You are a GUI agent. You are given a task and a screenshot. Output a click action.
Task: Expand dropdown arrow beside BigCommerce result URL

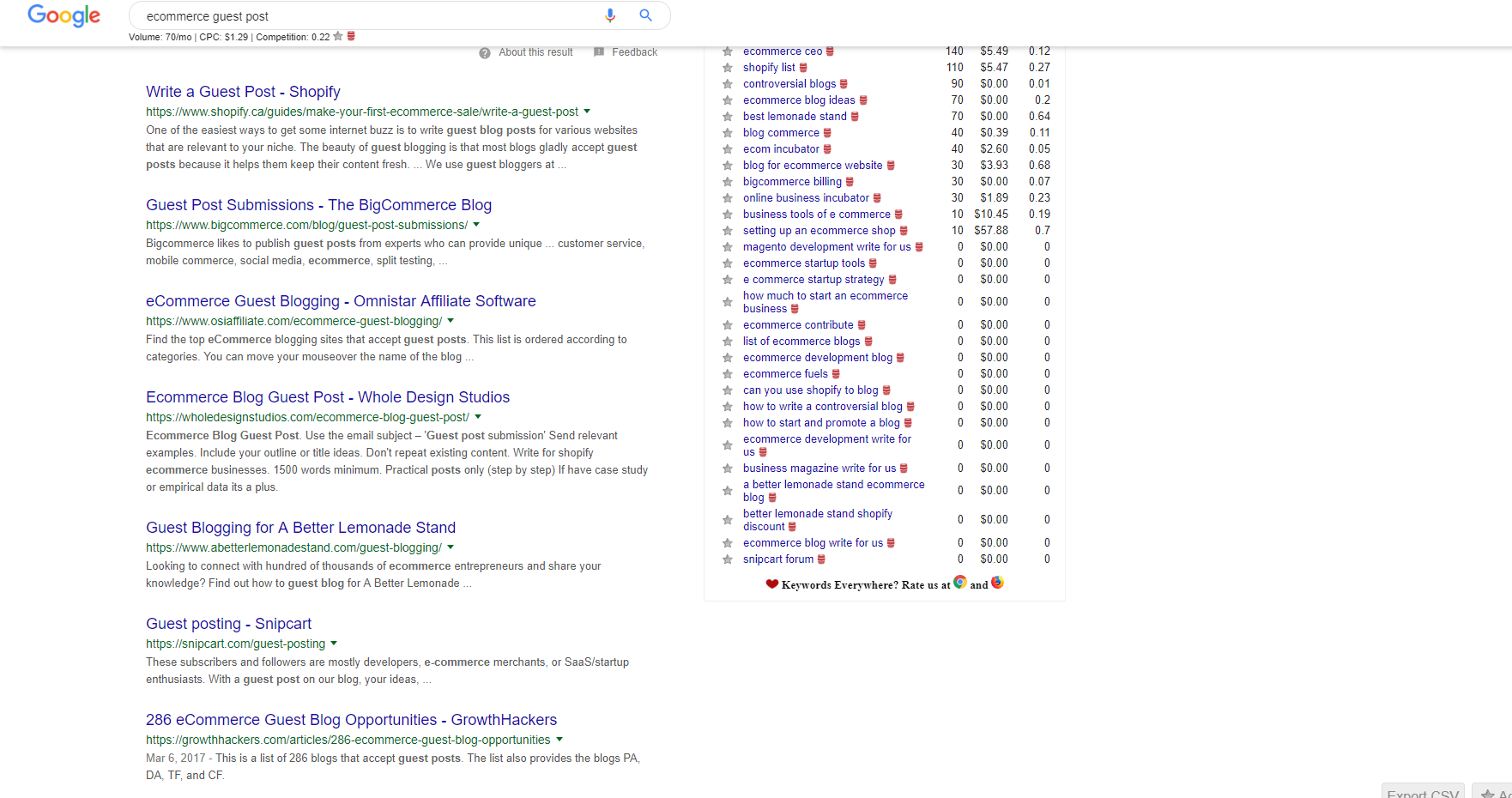[x=476, y=225]
